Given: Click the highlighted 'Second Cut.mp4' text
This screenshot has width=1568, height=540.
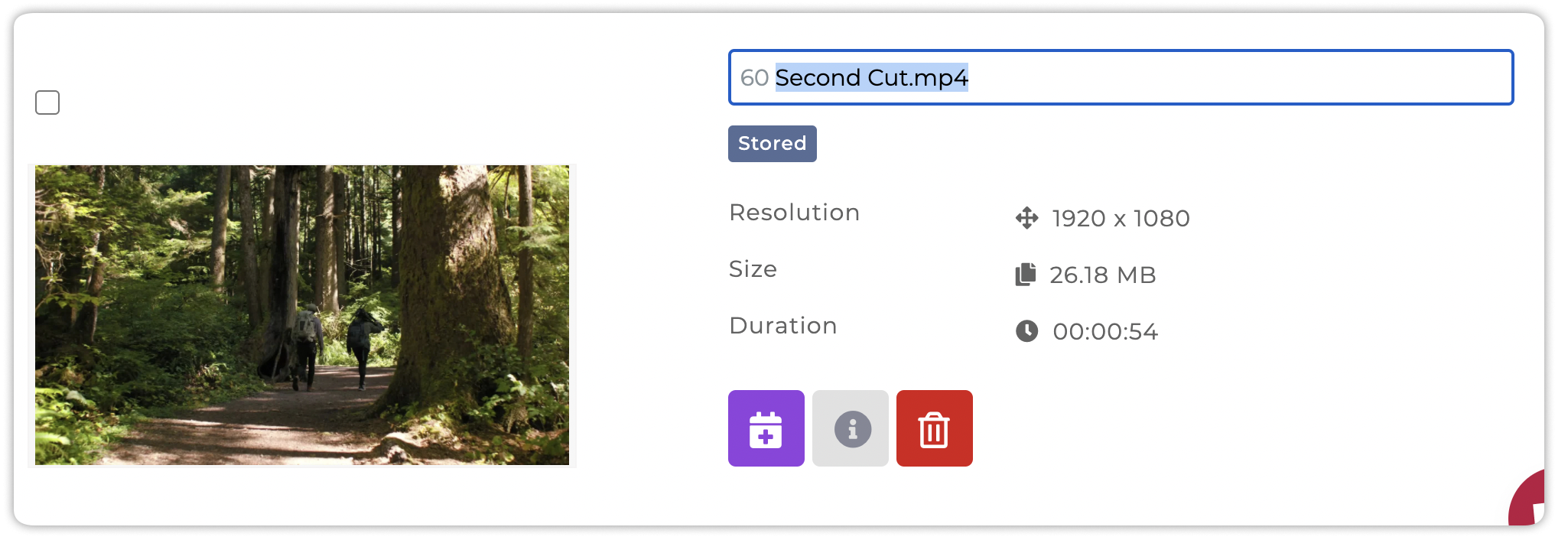Looking at the screenshot, I should tap(872, 77).
